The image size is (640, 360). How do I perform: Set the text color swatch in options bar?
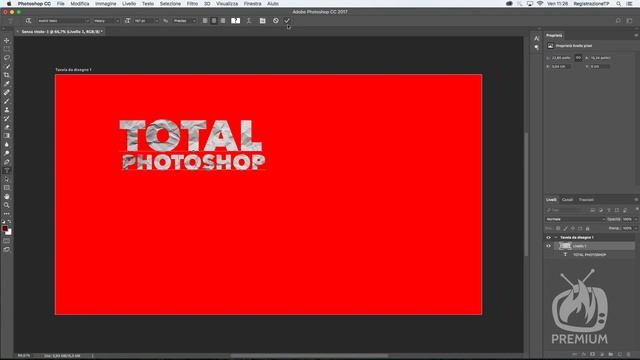[x=236, y=20]
